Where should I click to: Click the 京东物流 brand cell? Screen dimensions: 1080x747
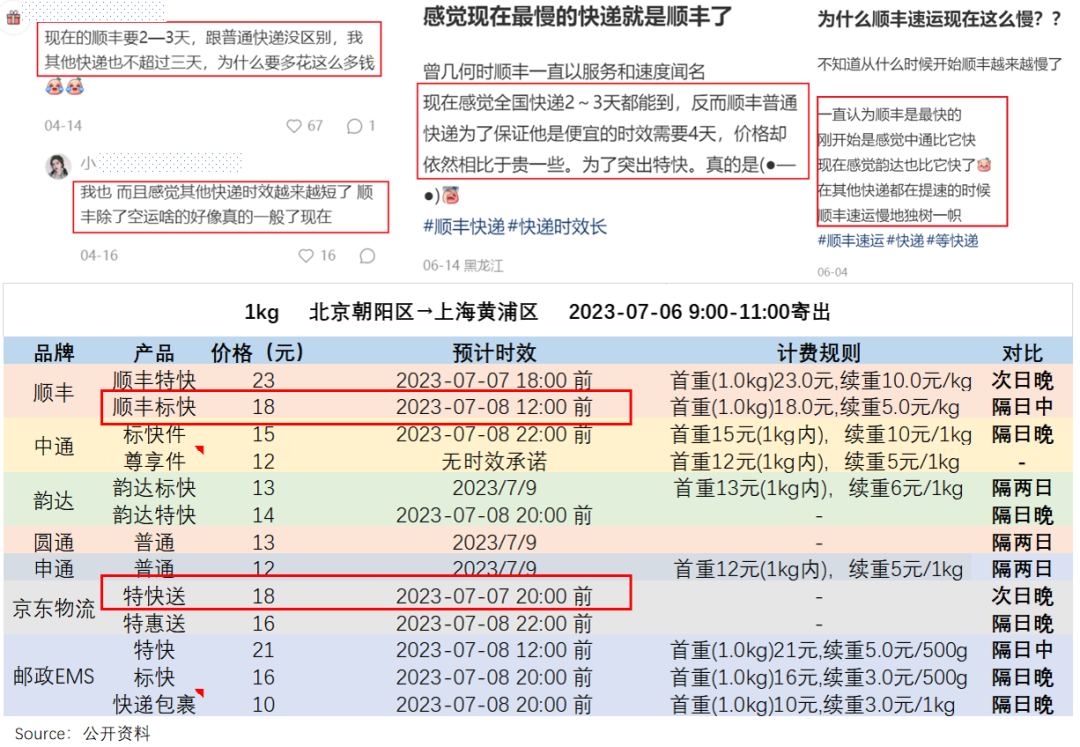tap(53, 609)
